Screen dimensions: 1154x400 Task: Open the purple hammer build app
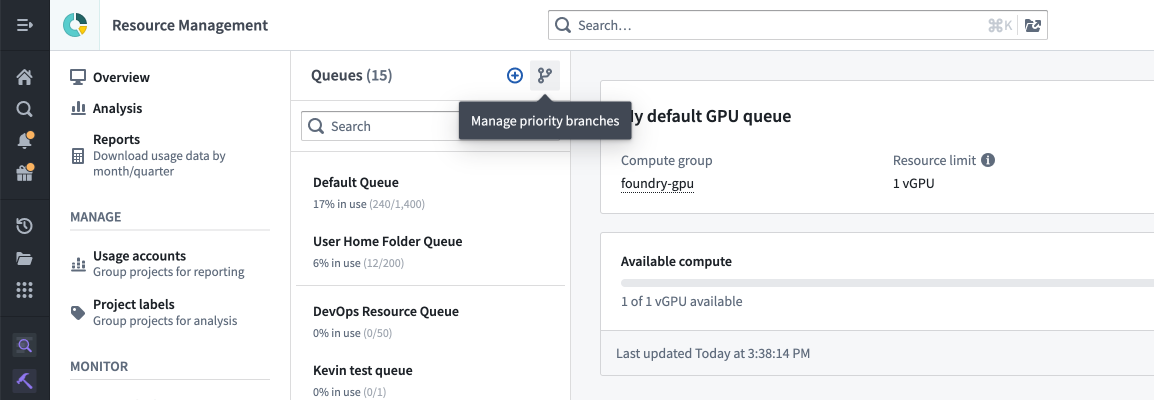(24, 381)
